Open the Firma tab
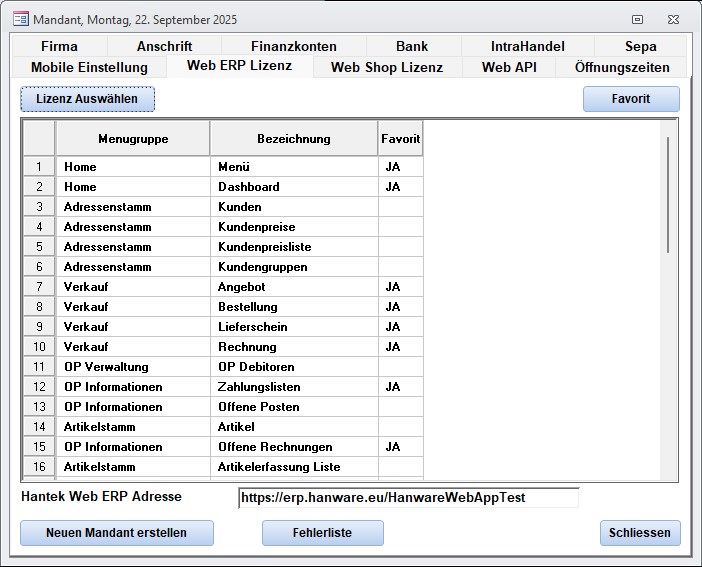 point(59,46)
